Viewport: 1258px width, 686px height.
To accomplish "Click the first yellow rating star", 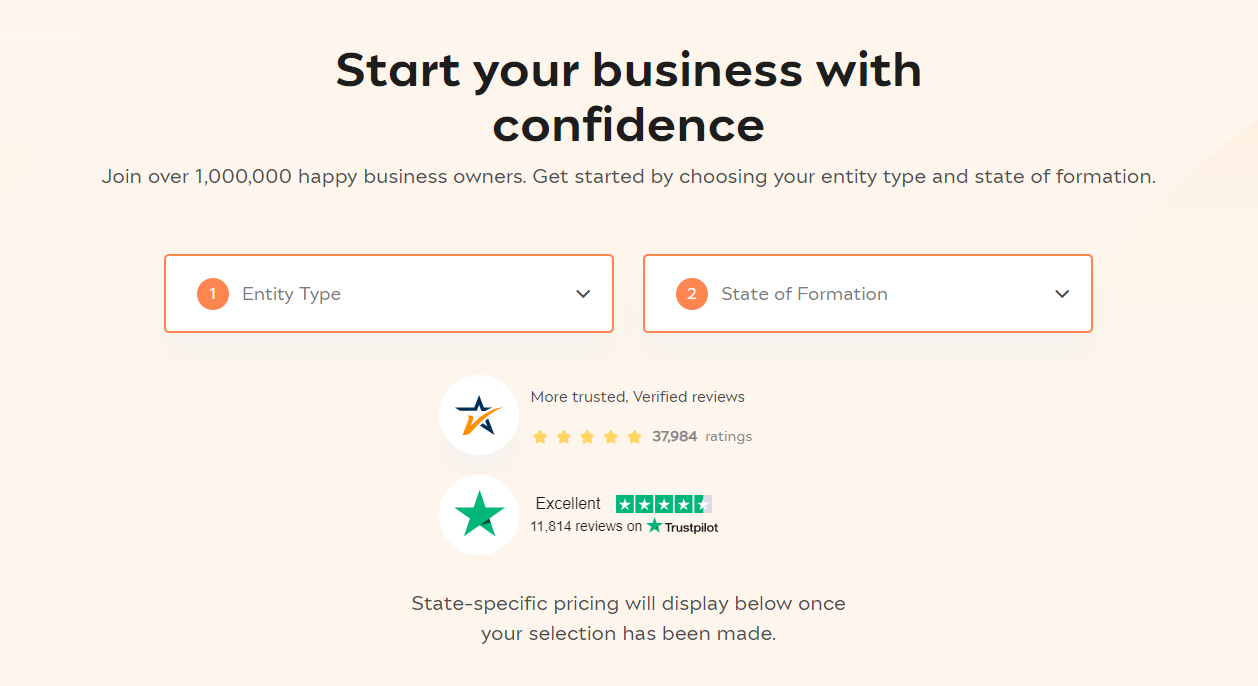I will pos(540,437).
